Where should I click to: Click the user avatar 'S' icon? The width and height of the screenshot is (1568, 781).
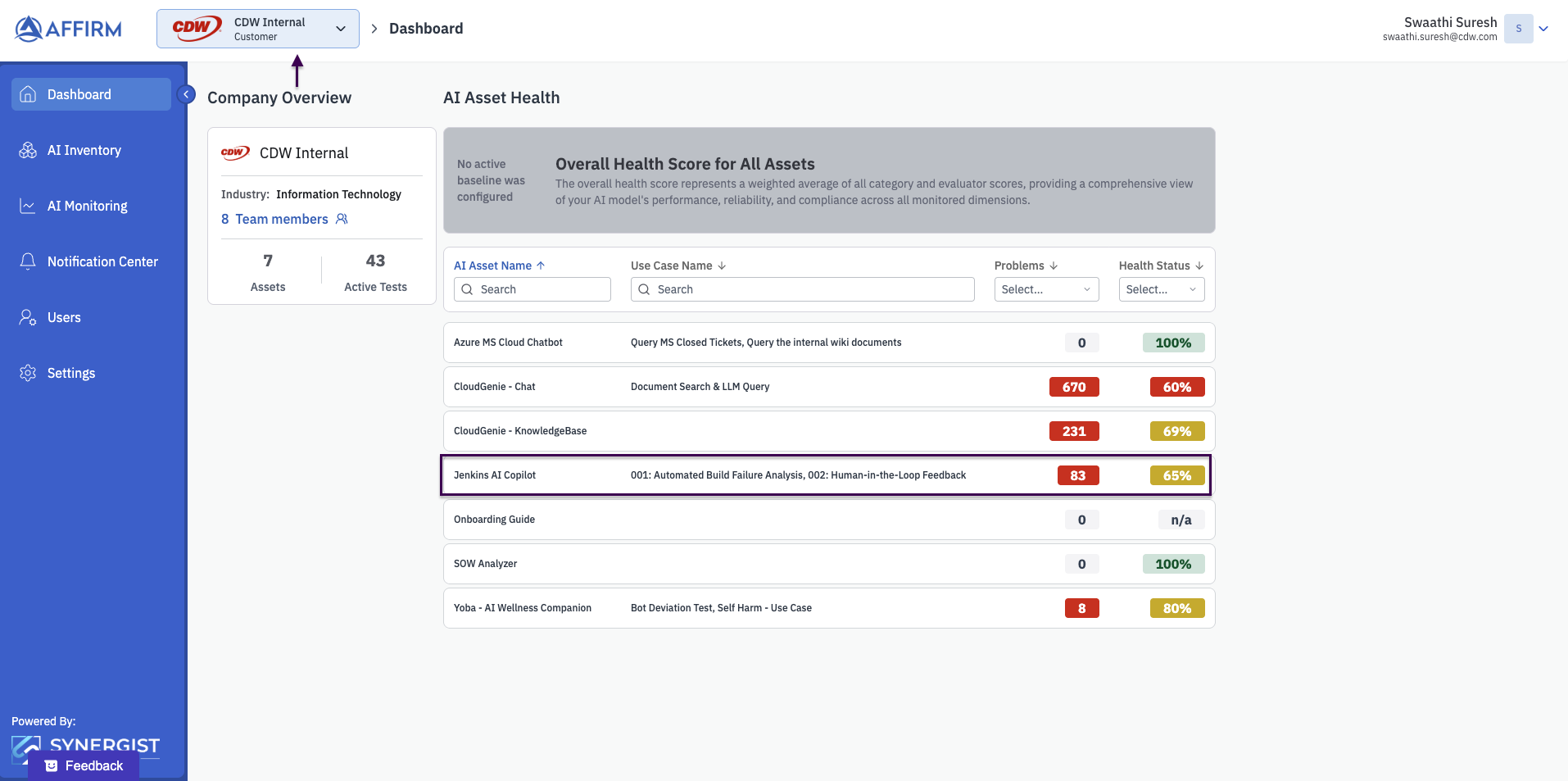[x=1518, y=29]
